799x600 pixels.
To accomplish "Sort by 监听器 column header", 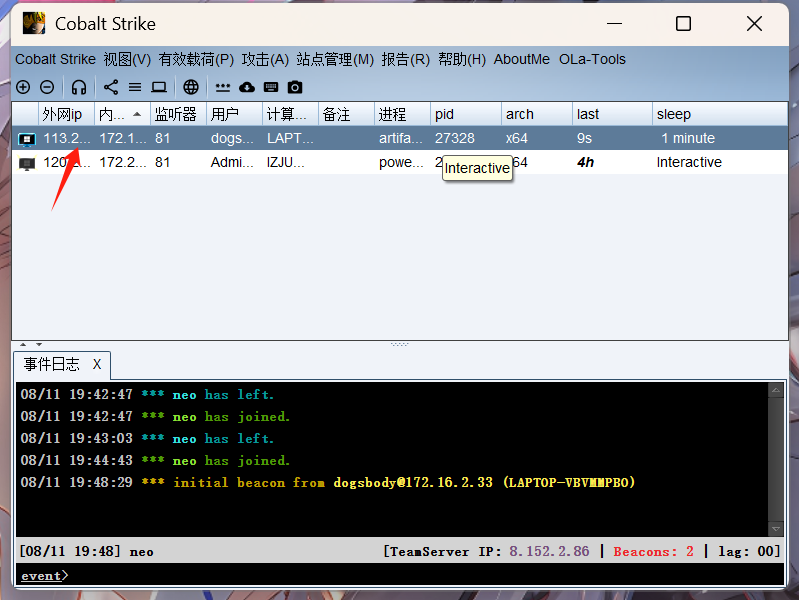I will 178,114.
